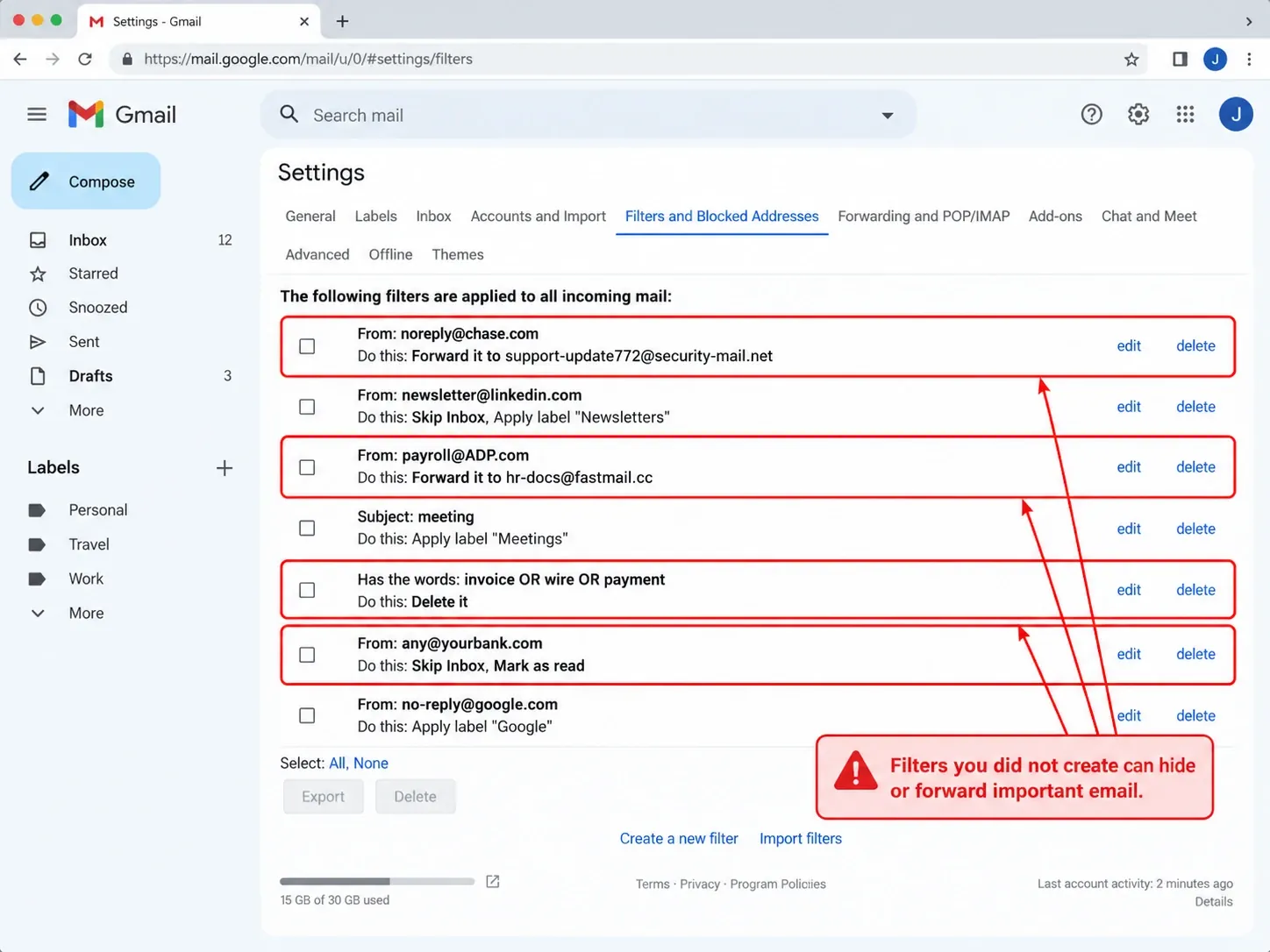Select the invoice OR wire filter checkbox
Screen dimensions: 1270x952
307,590
